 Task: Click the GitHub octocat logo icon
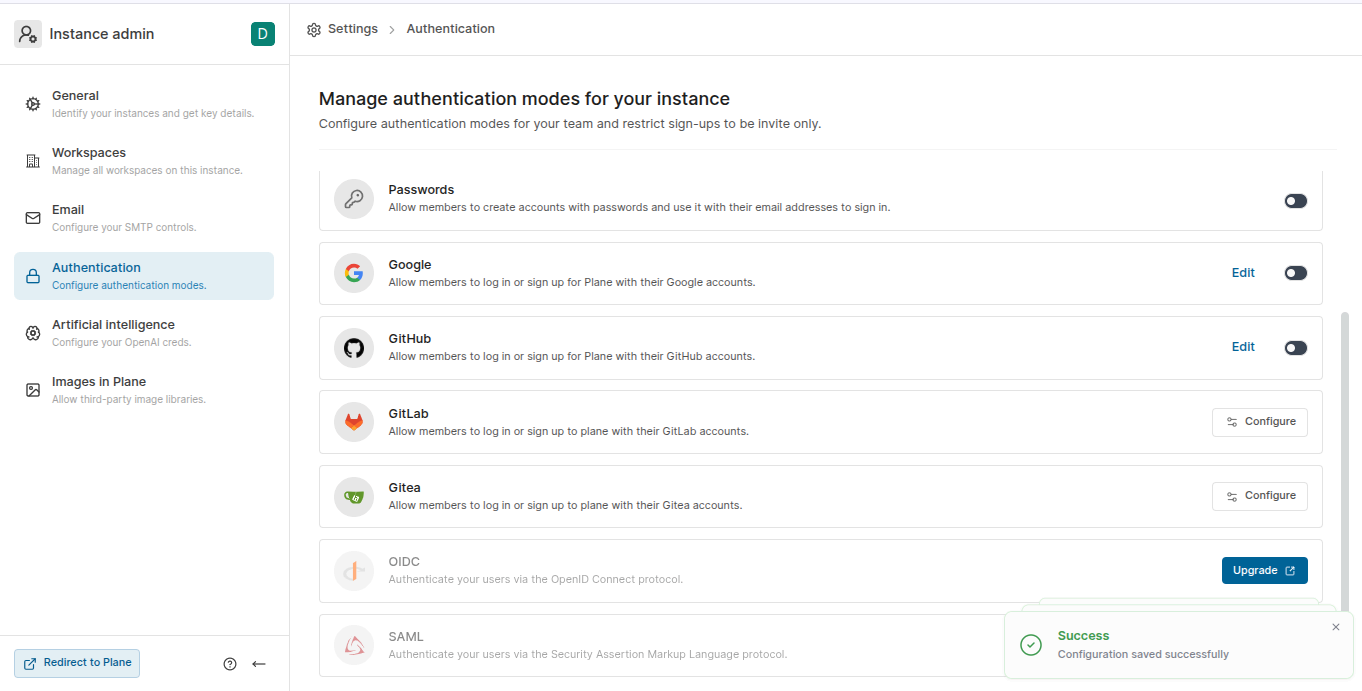tap(354, 347)
